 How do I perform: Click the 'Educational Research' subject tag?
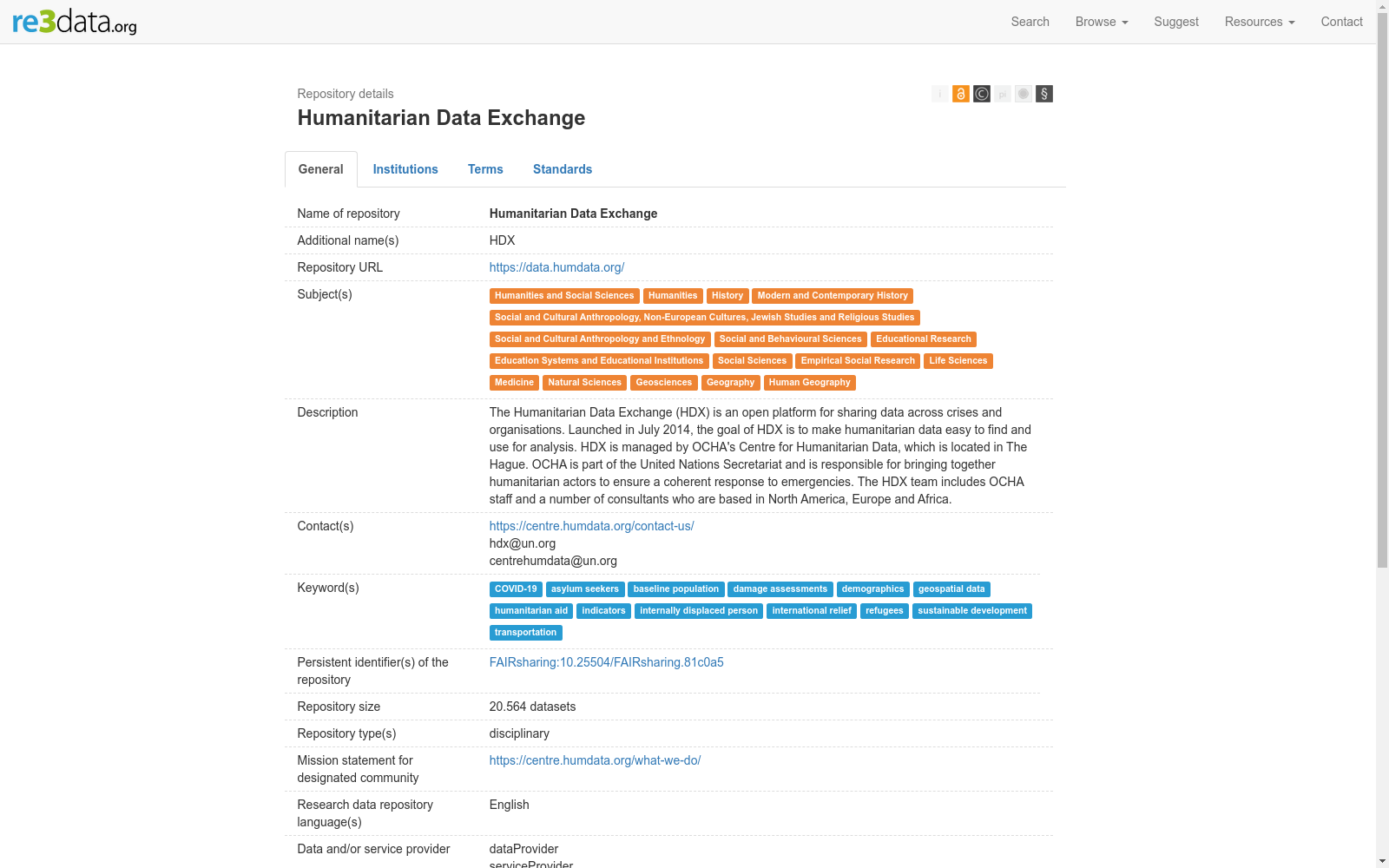coord(924,339)
